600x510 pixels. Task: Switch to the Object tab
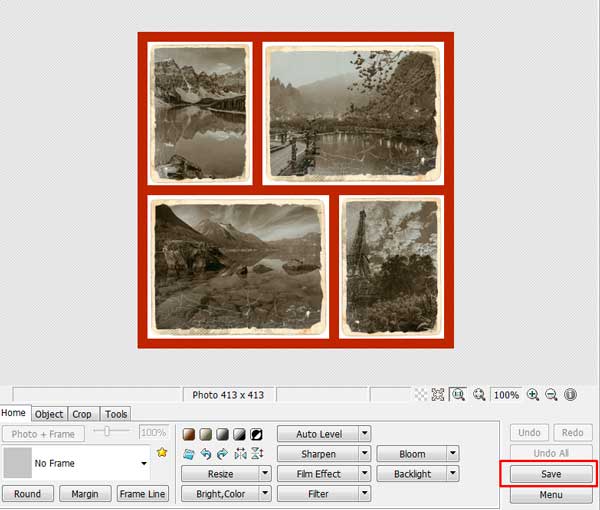click(49, 414)
